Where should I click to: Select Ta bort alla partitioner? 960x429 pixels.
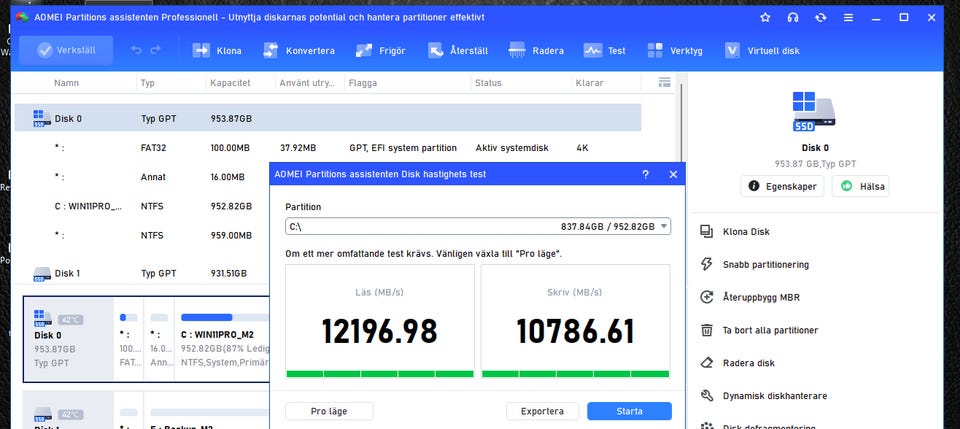[x=770, y=330]
